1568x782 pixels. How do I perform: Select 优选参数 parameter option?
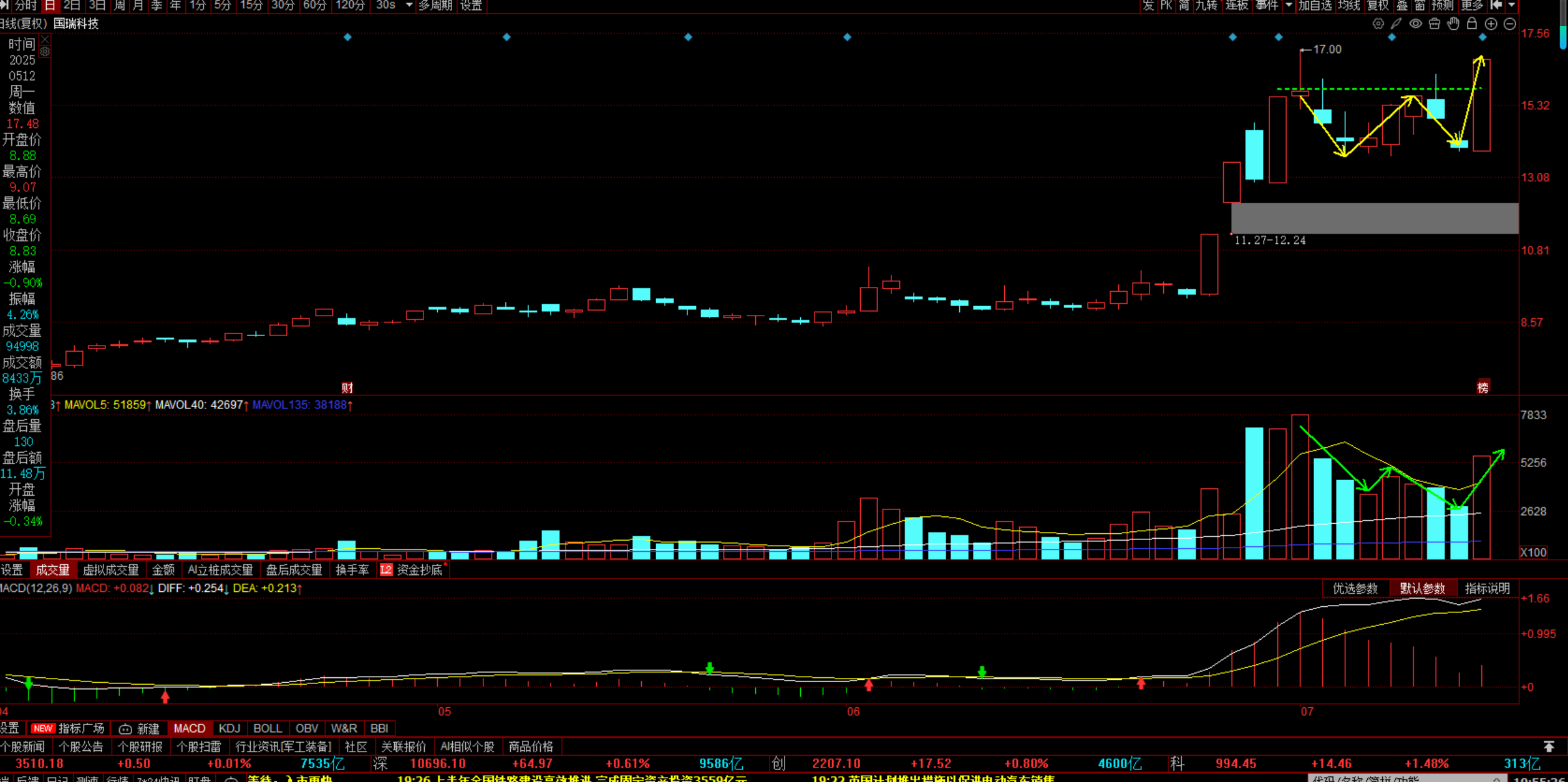click(x=1355, y=588)
